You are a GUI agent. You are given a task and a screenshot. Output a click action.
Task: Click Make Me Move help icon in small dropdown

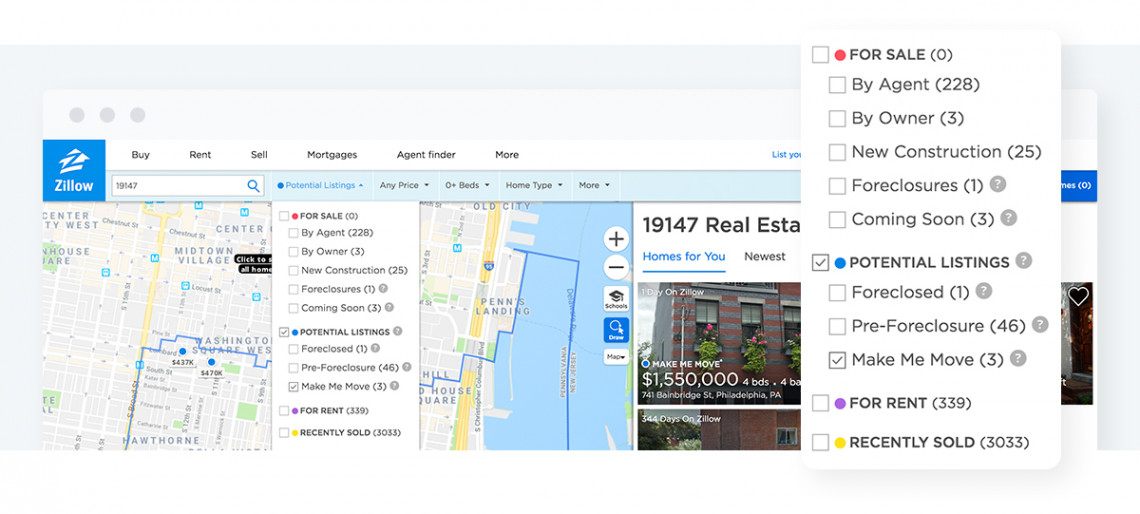394,386
